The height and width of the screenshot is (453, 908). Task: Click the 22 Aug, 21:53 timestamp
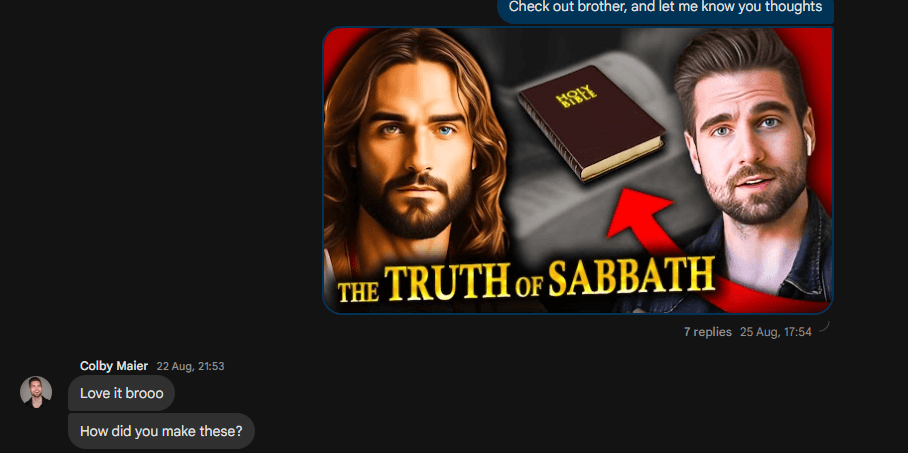pos(191,367)
